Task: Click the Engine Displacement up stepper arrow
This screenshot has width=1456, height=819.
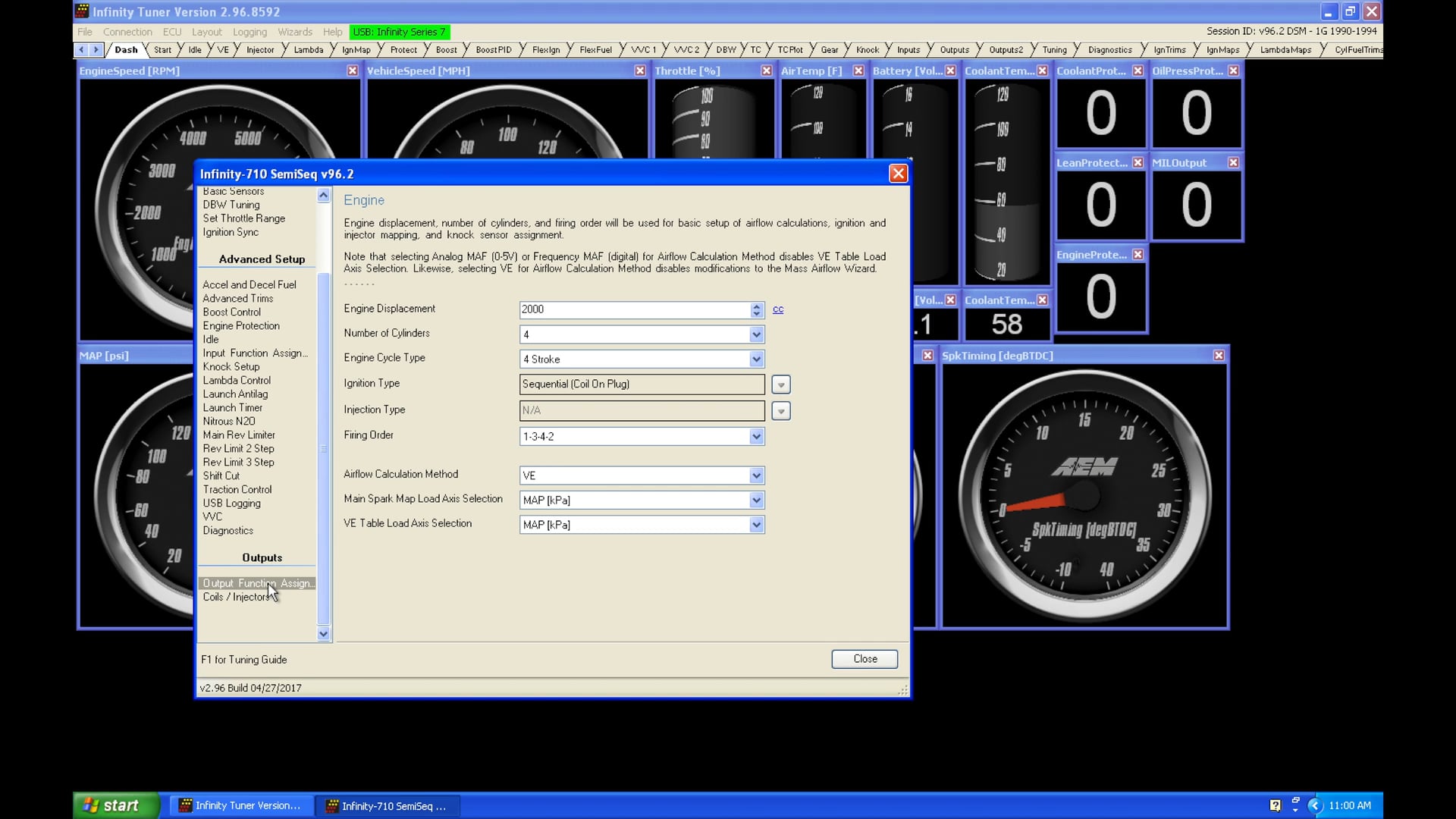Action: pos(756,306)
